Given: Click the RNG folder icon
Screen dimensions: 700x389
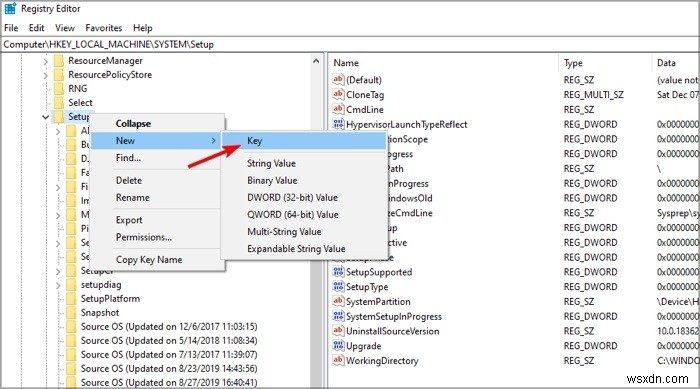Looking at the screenshot, I should pos(58,89).
